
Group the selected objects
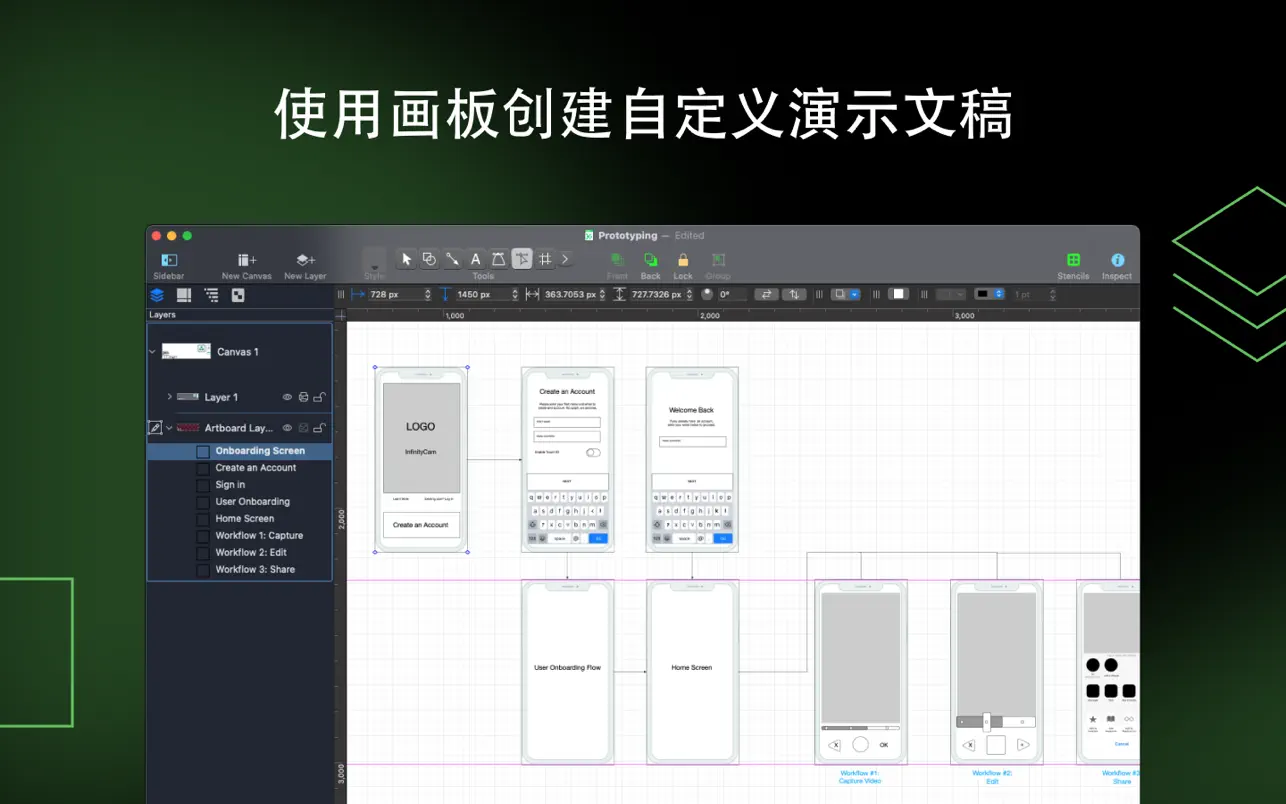coord(718,266)
